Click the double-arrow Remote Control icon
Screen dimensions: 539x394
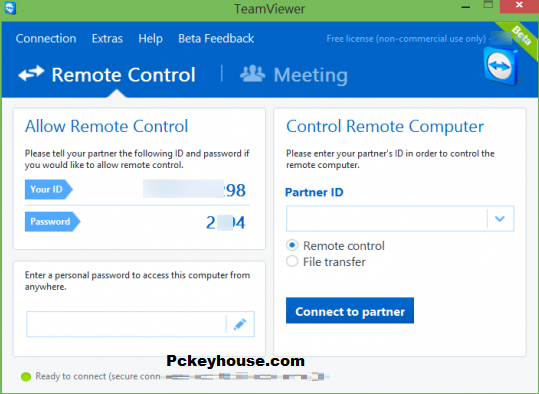[31, 74]
